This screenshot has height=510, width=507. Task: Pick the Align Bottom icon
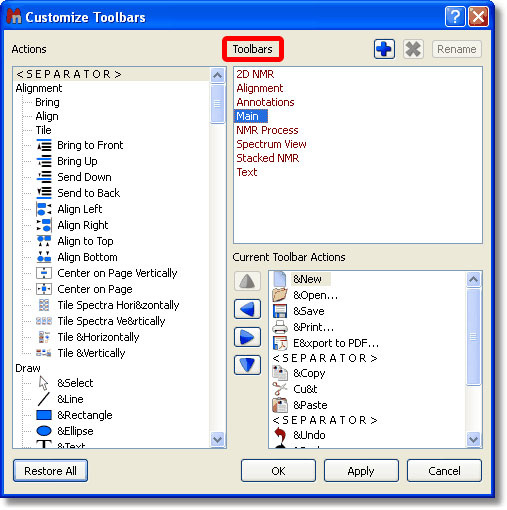44,257
